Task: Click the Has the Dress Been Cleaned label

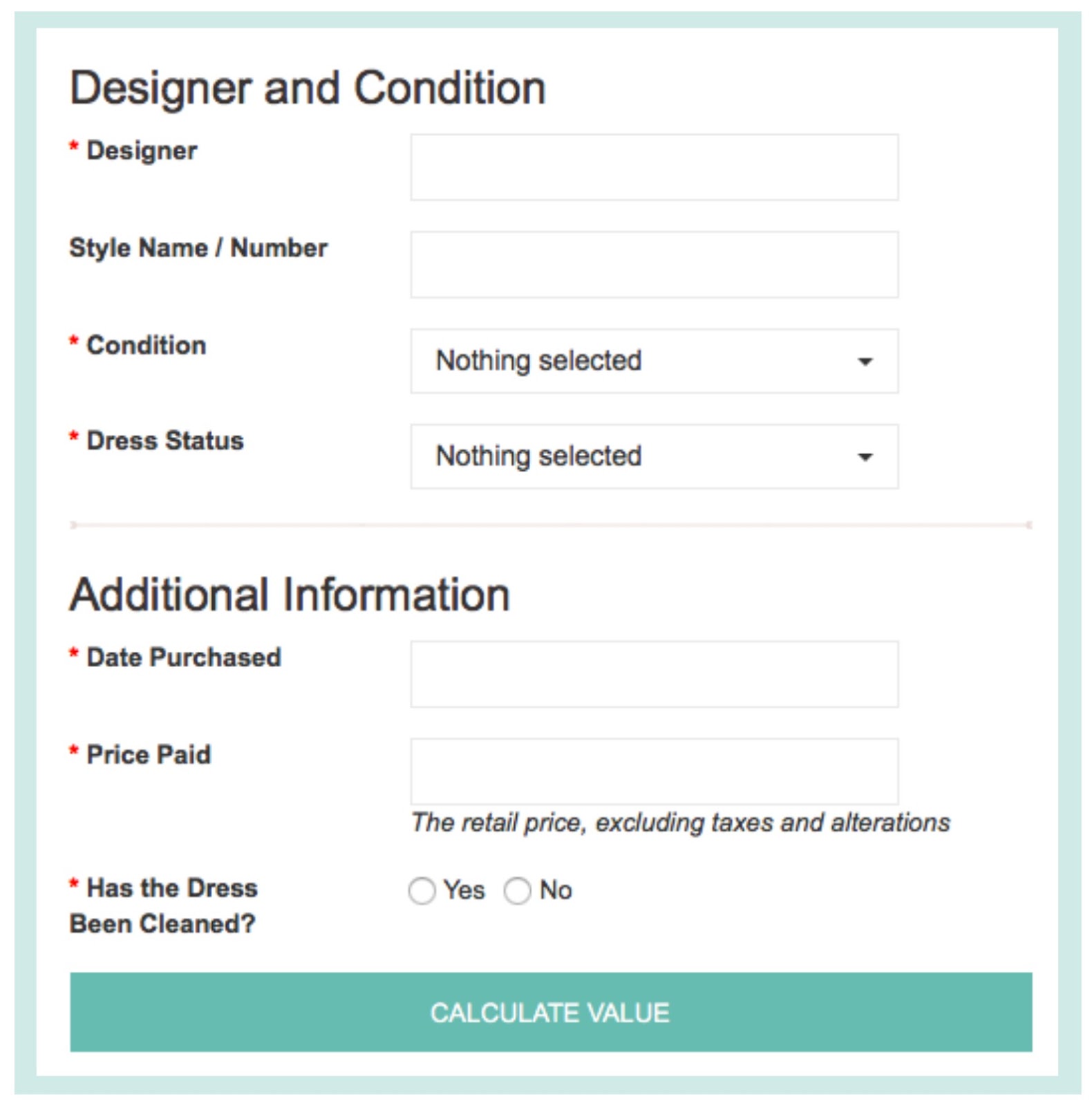Action: 164,906
